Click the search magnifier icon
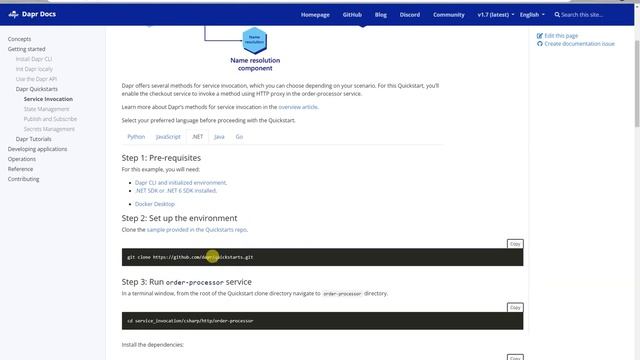640x360 pixels. [557, 15]
